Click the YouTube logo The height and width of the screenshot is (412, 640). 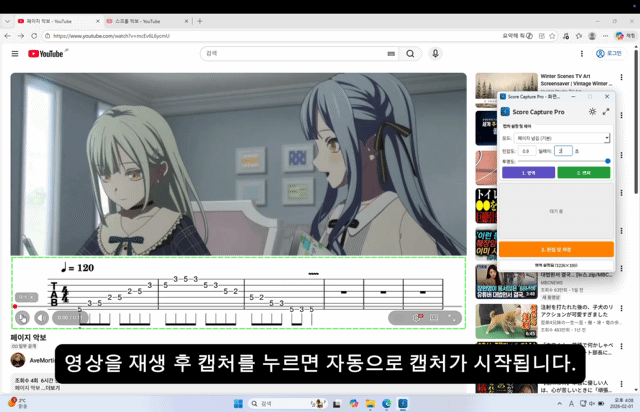[46, 53]
